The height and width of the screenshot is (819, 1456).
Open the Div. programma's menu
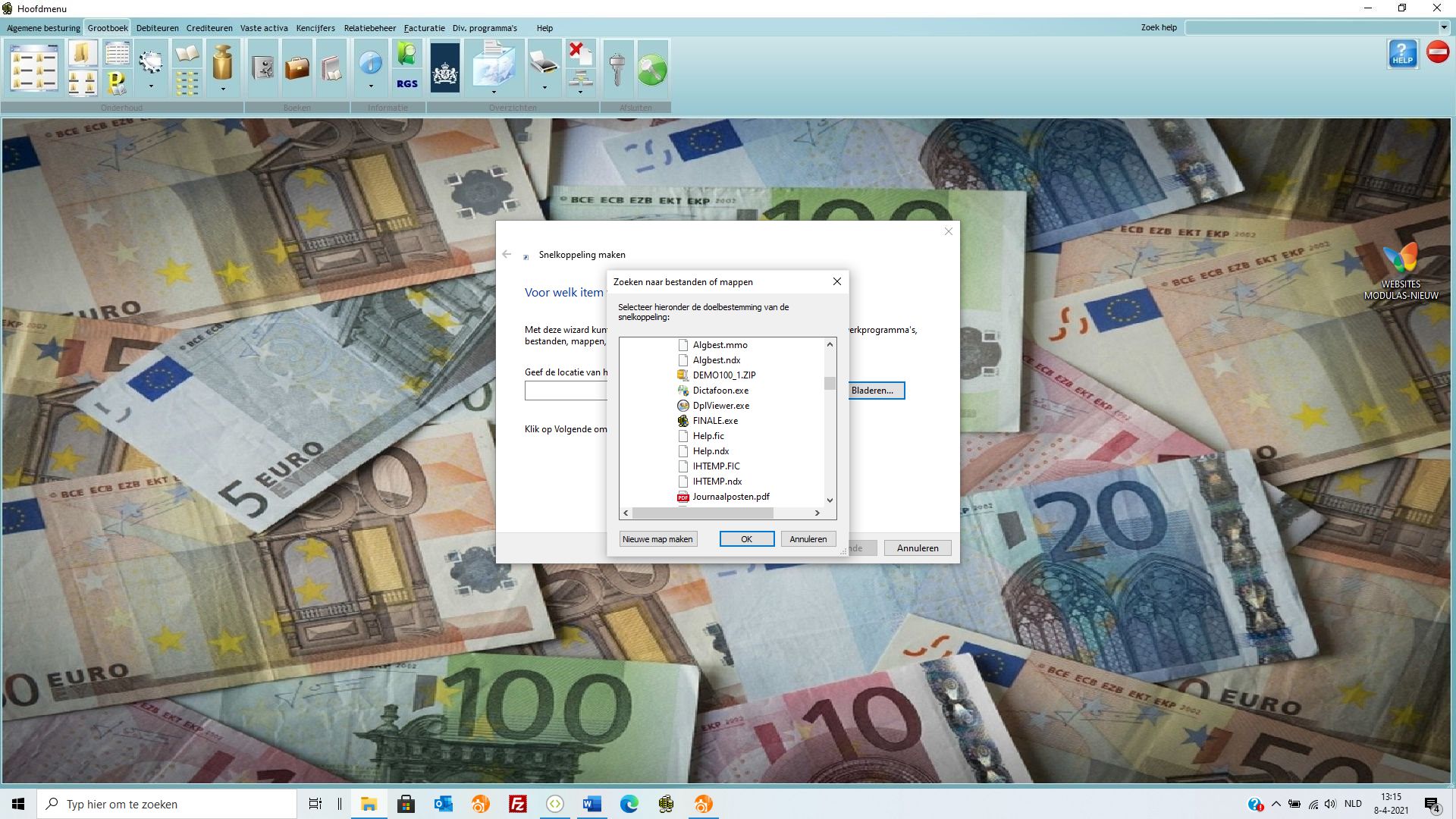click(485, 28)
